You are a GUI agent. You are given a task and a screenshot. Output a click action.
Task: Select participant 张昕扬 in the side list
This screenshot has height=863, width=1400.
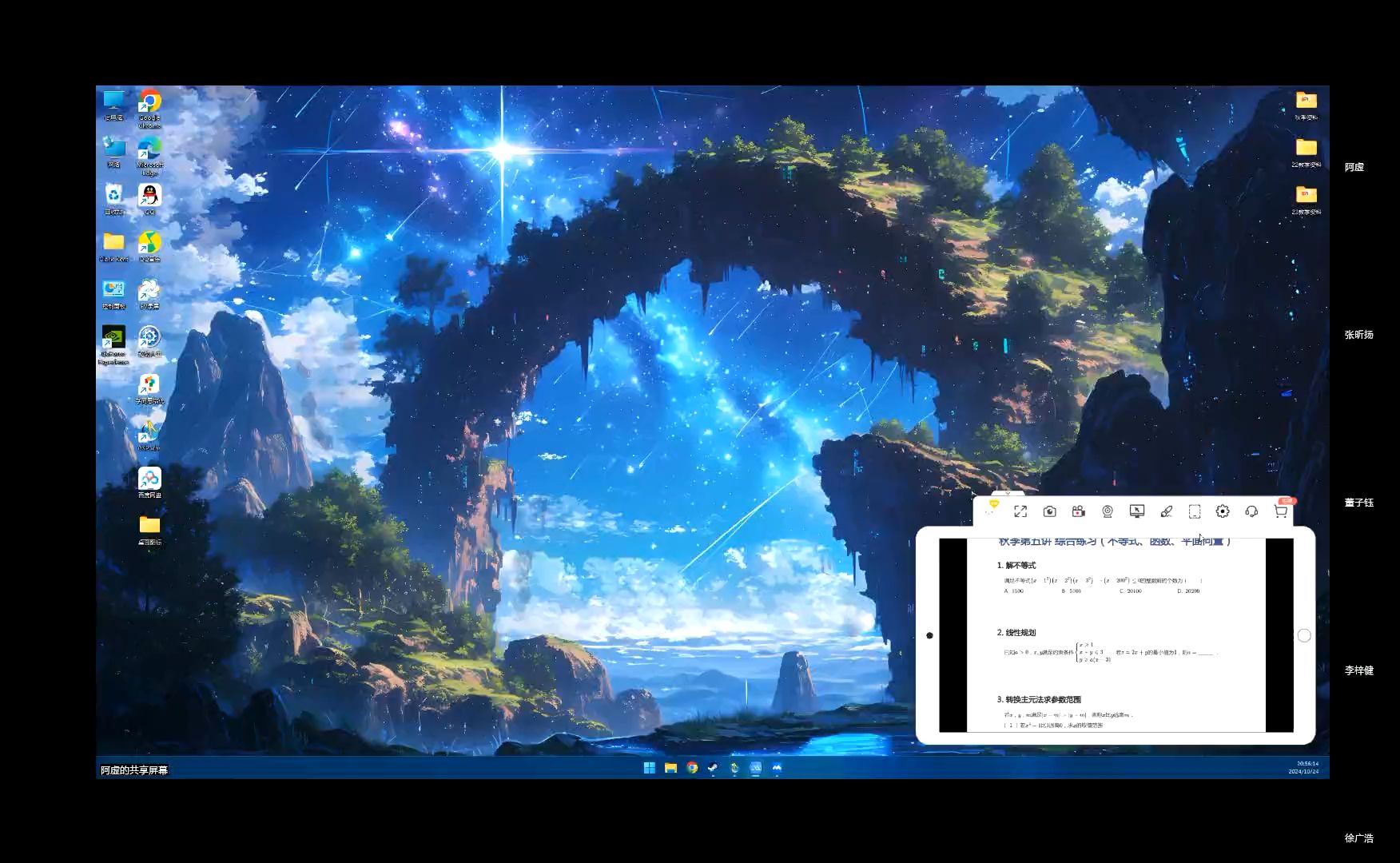pyautogui.click(x=1359, y=335)
